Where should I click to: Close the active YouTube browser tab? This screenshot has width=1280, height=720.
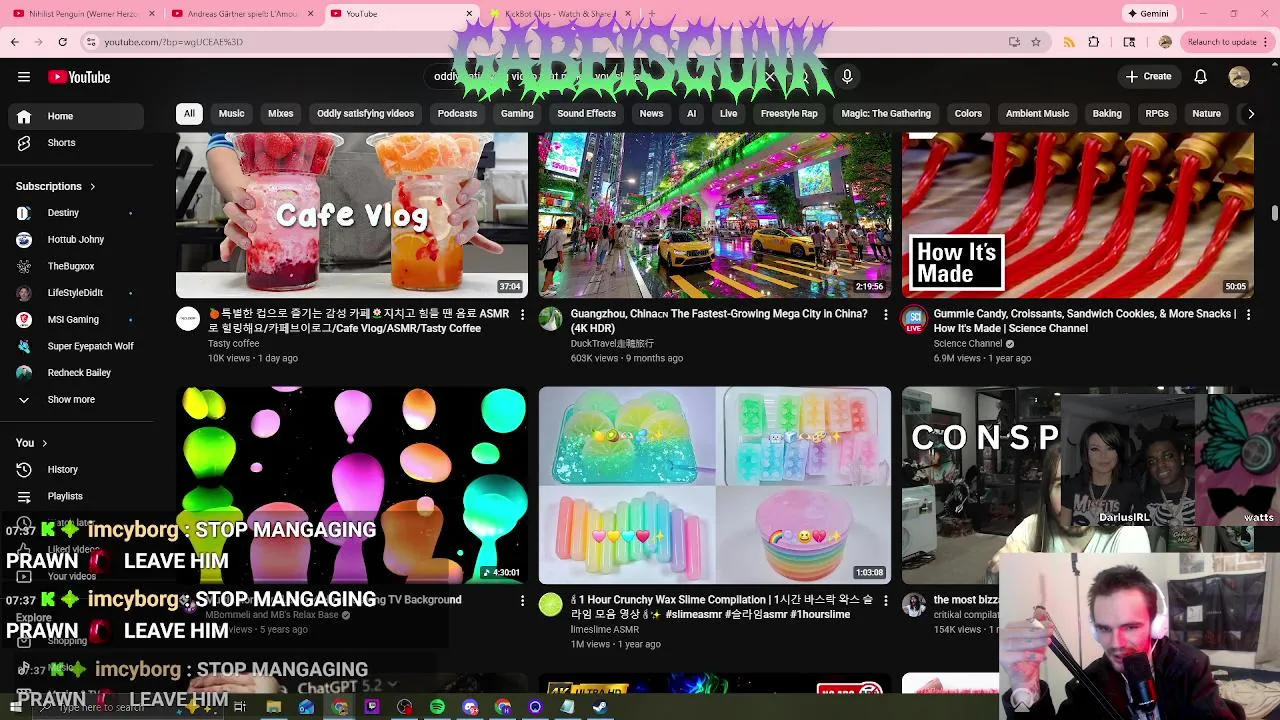click(x=469, y=14)
